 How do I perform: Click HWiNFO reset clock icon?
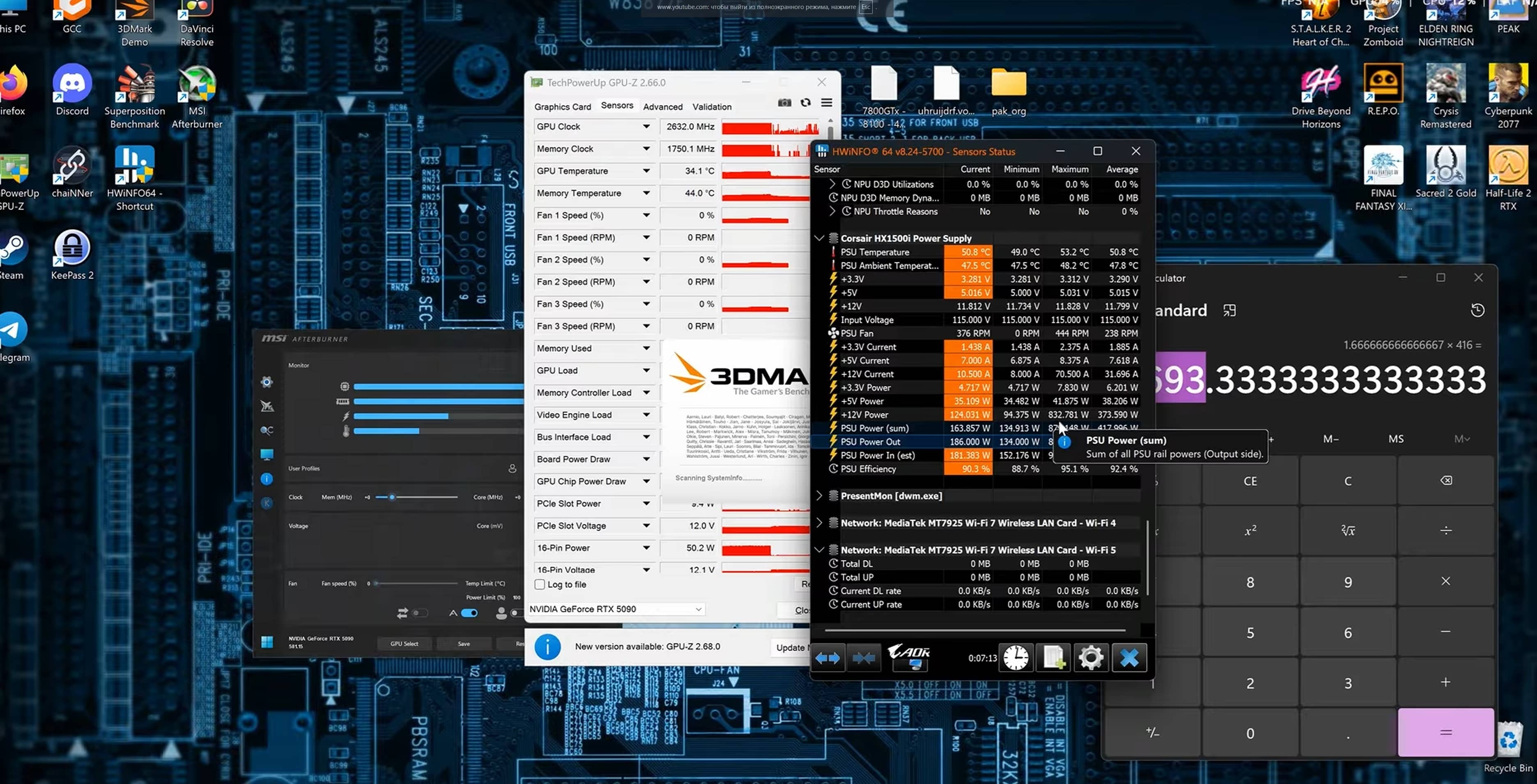[x=1015, y=658]
